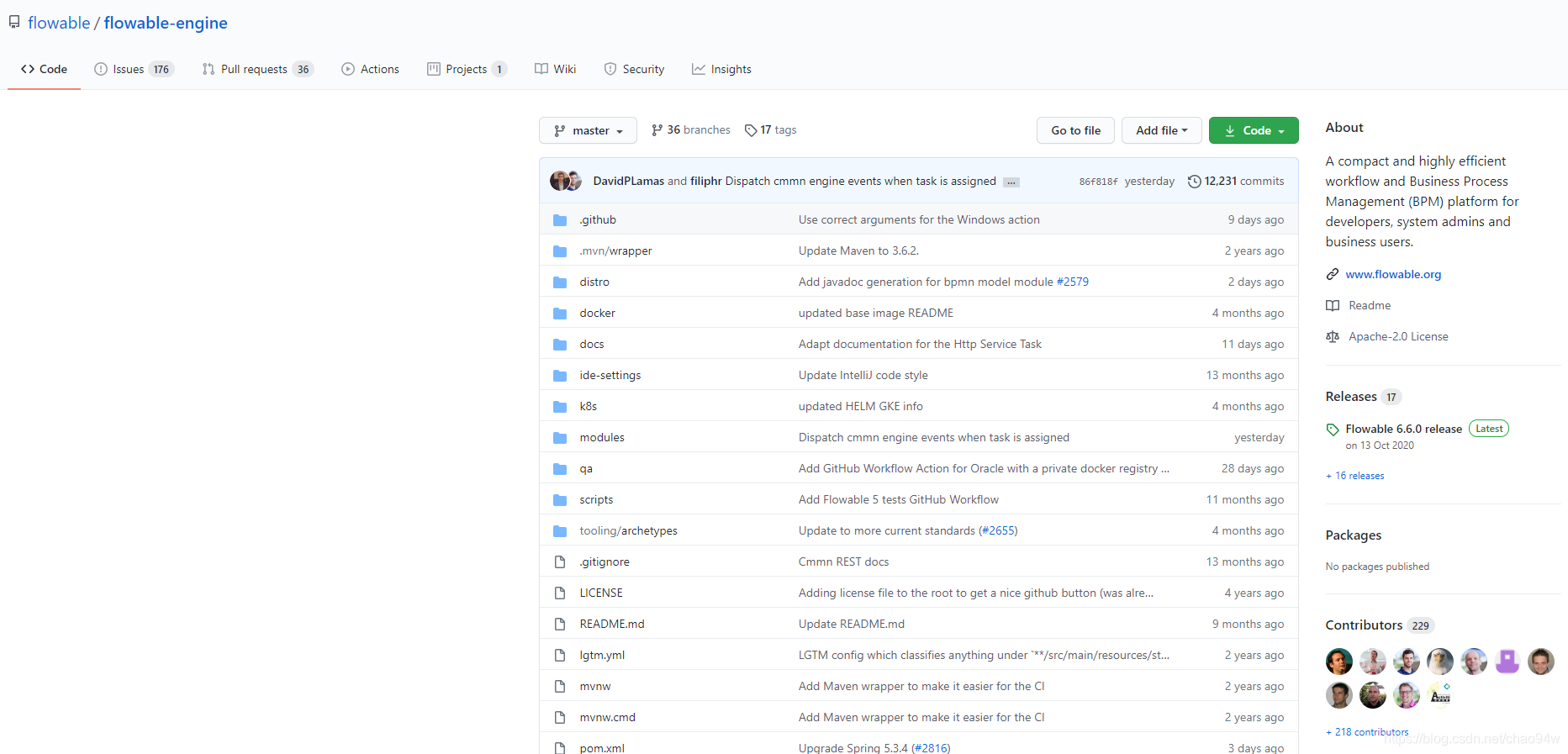Viewport: 1568px width, 754px height.
Task: Open the lgtm.yml file name
Action: click(x=602, y=656)
